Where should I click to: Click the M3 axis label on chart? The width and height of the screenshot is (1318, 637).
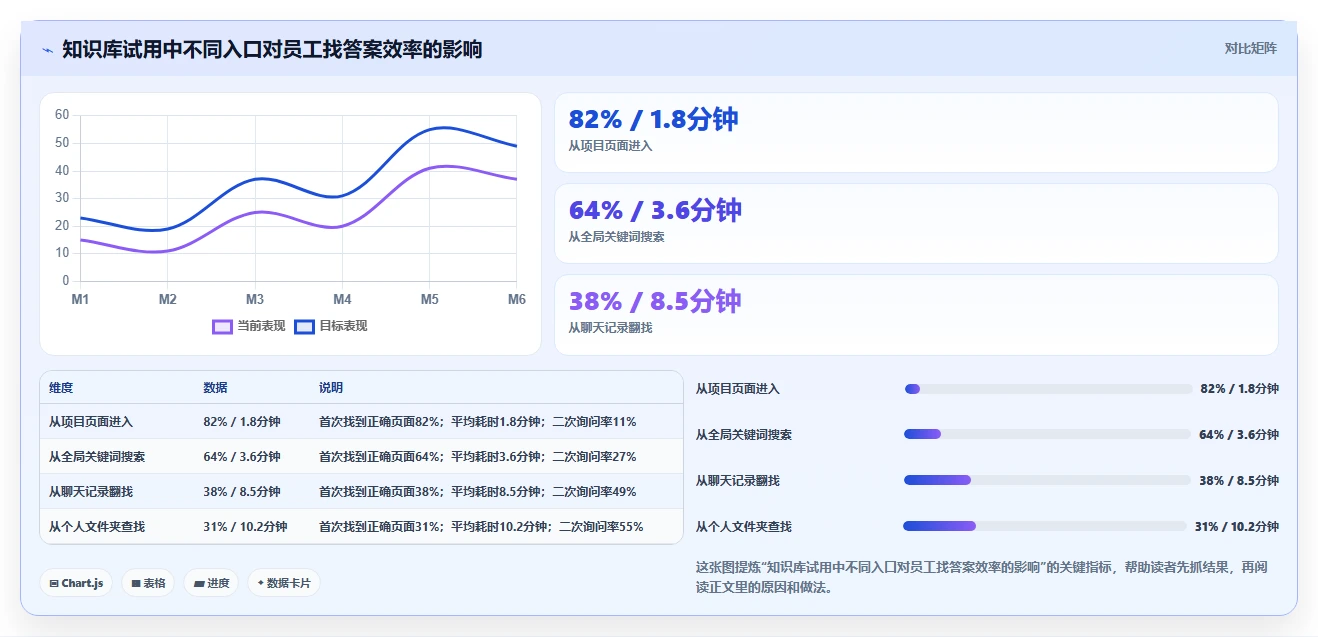tap(255, 299)
